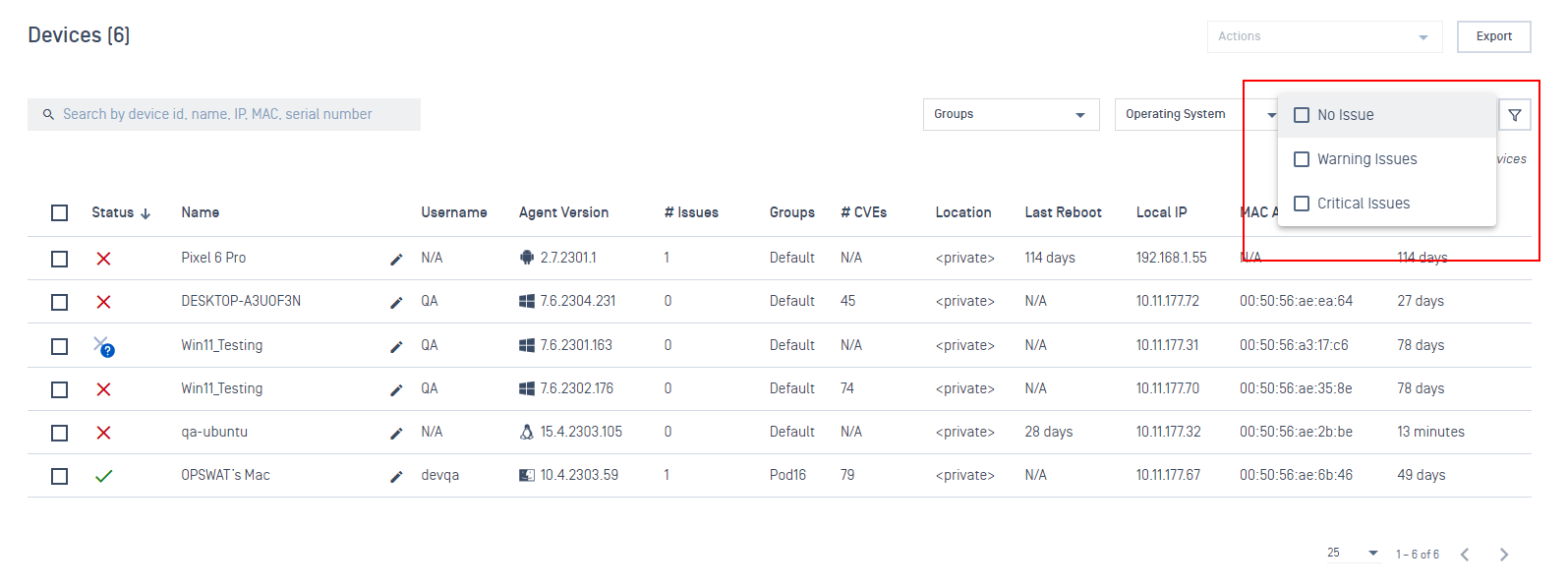
Task: Go to previous page arrow
Action: point(1465,555)
